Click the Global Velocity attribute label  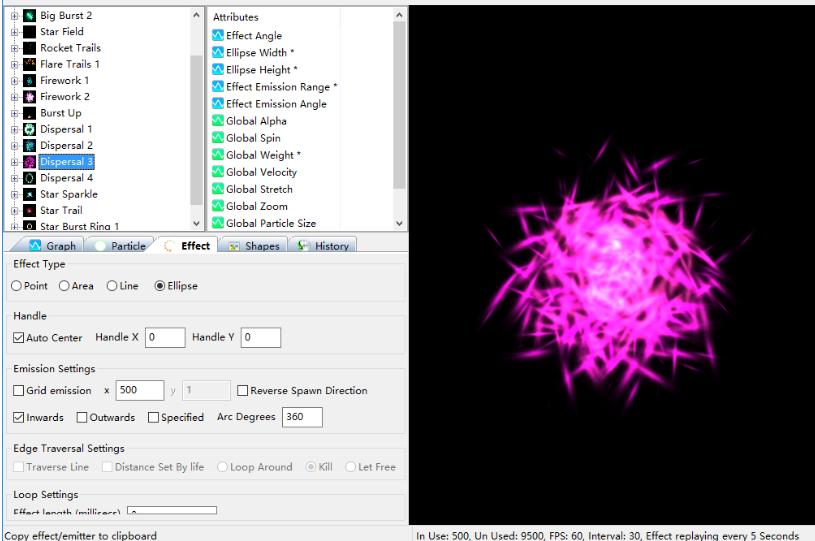tap(261, 172)
